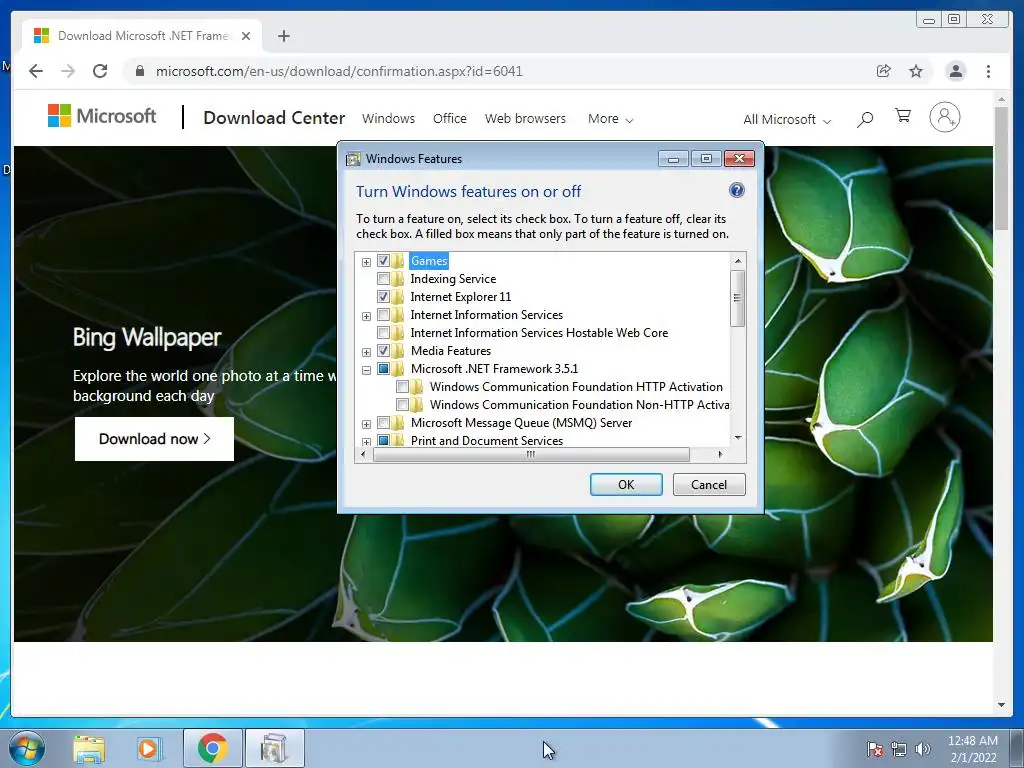Viewport: 1024px width, 768px height.
Task: Collapse the .NET Framework 3.5.1 node
Action: coord(366,370)
